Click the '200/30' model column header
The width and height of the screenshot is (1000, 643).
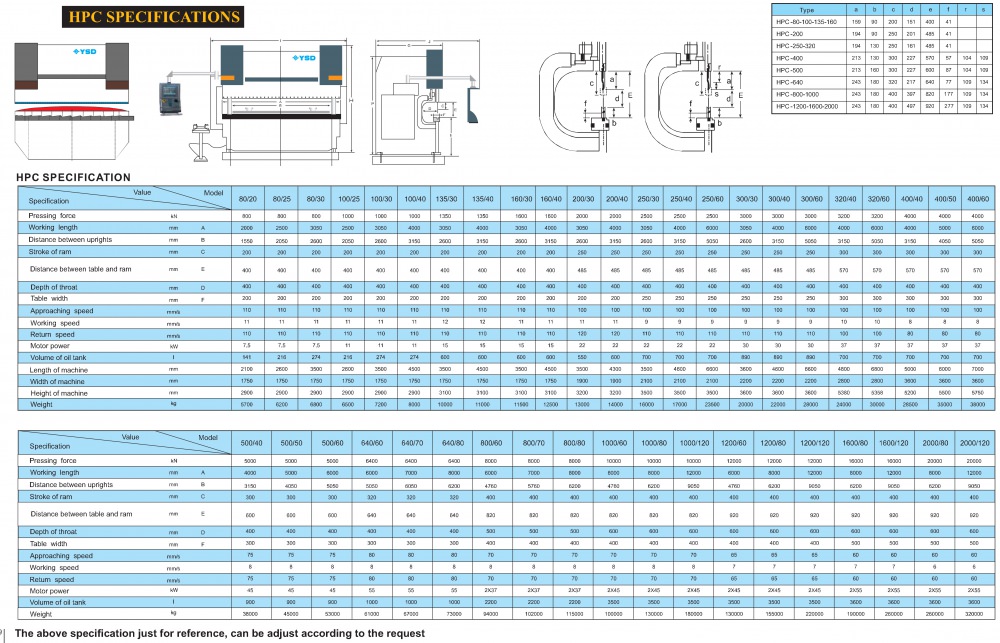pos(583,199)
